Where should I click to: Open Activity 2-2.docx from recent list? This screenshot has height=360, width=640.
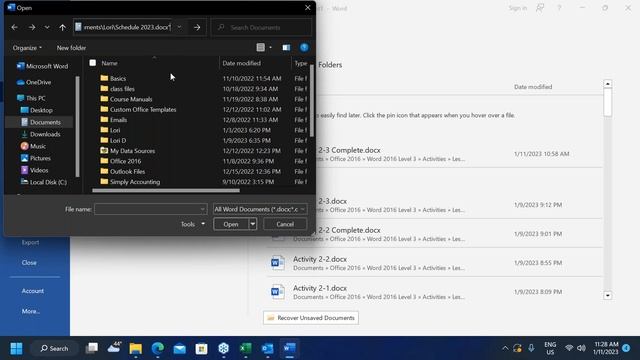coord(435,263)
